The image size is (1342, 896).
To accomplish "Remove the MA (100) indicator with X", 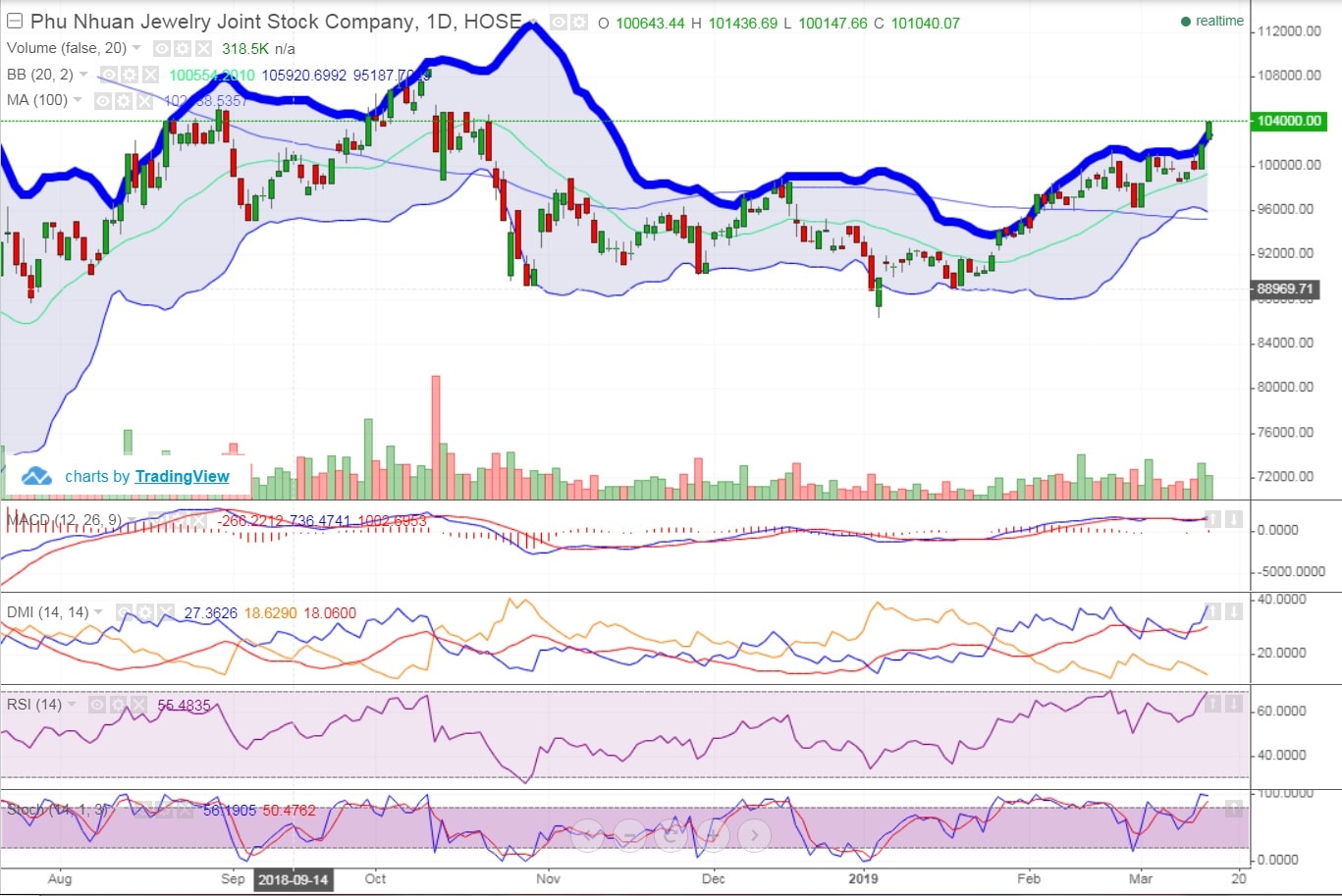I will 143,100.
